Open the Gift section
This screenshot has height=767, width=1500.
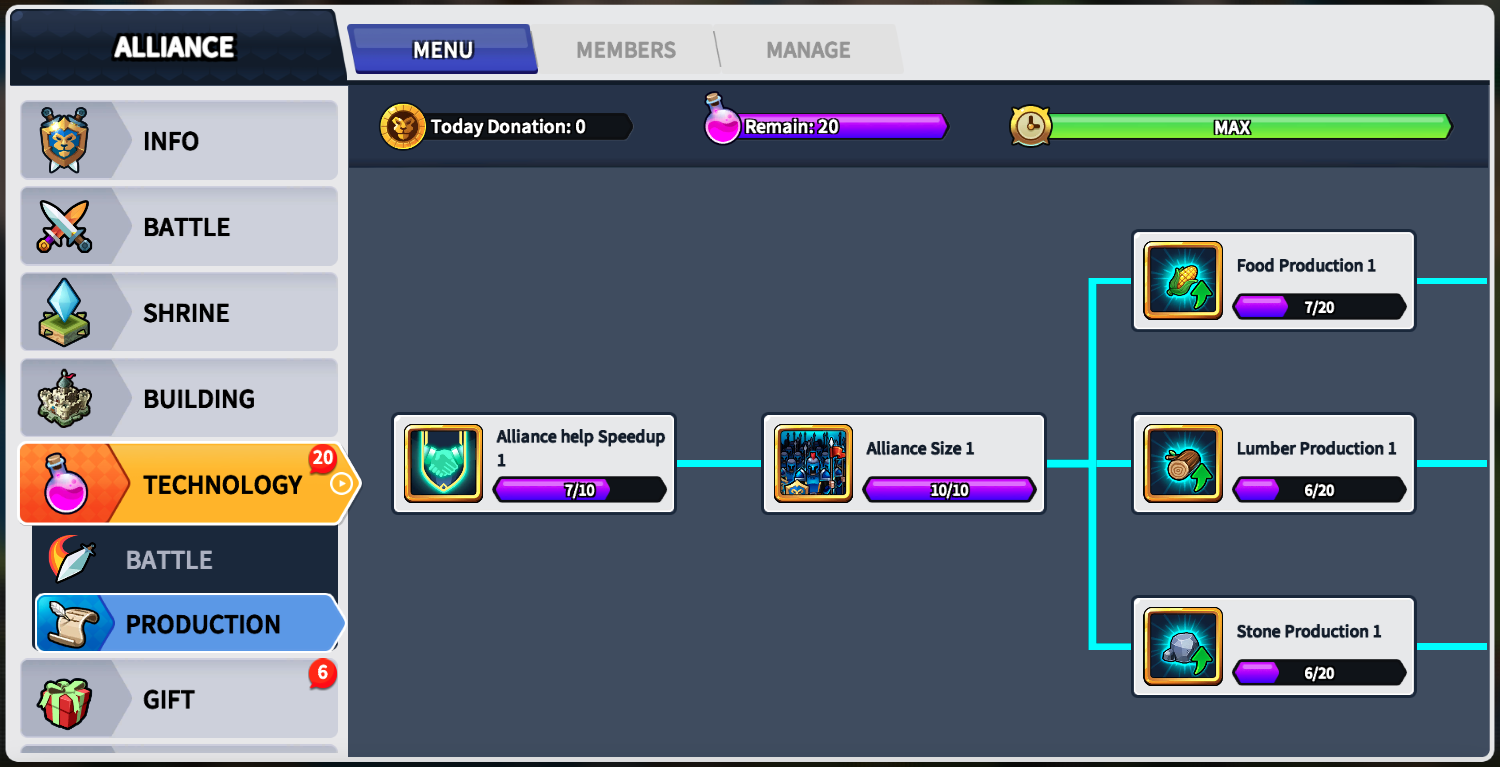point(179,699)
